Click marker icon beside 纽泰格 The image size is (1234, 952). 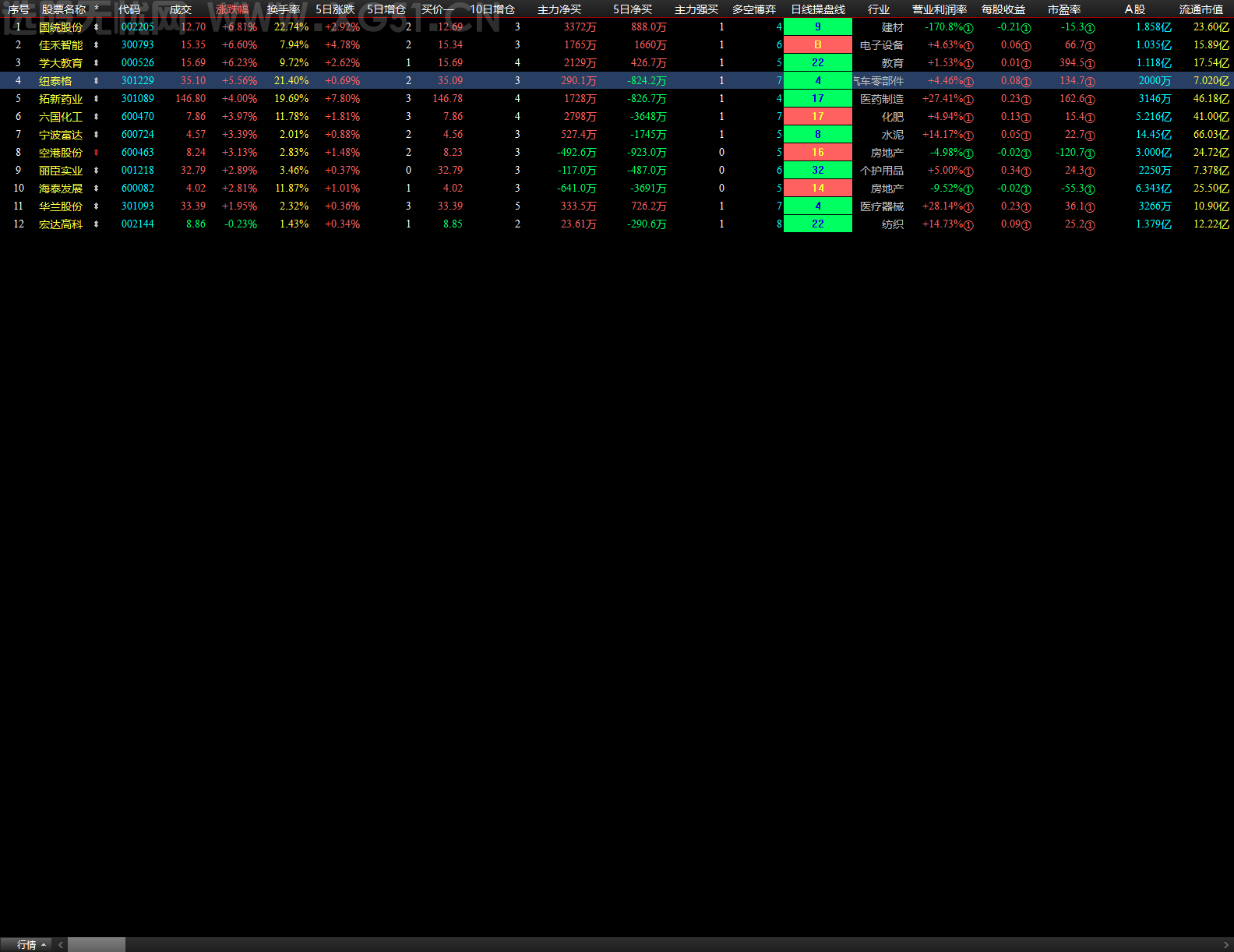coord(96,81)
